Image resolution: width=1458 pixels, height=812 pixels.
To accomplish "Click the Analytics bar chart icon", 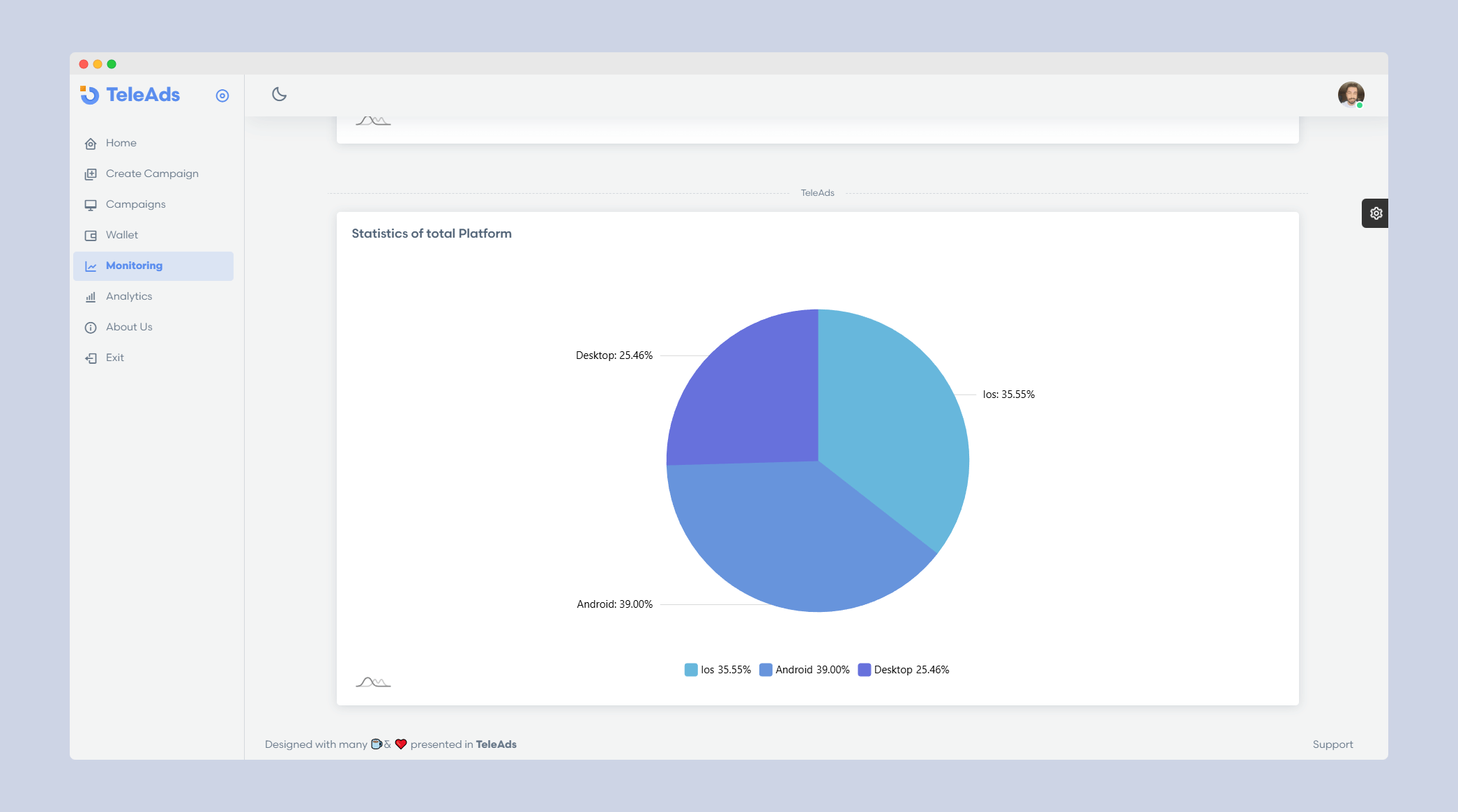I will coord(91,297).
